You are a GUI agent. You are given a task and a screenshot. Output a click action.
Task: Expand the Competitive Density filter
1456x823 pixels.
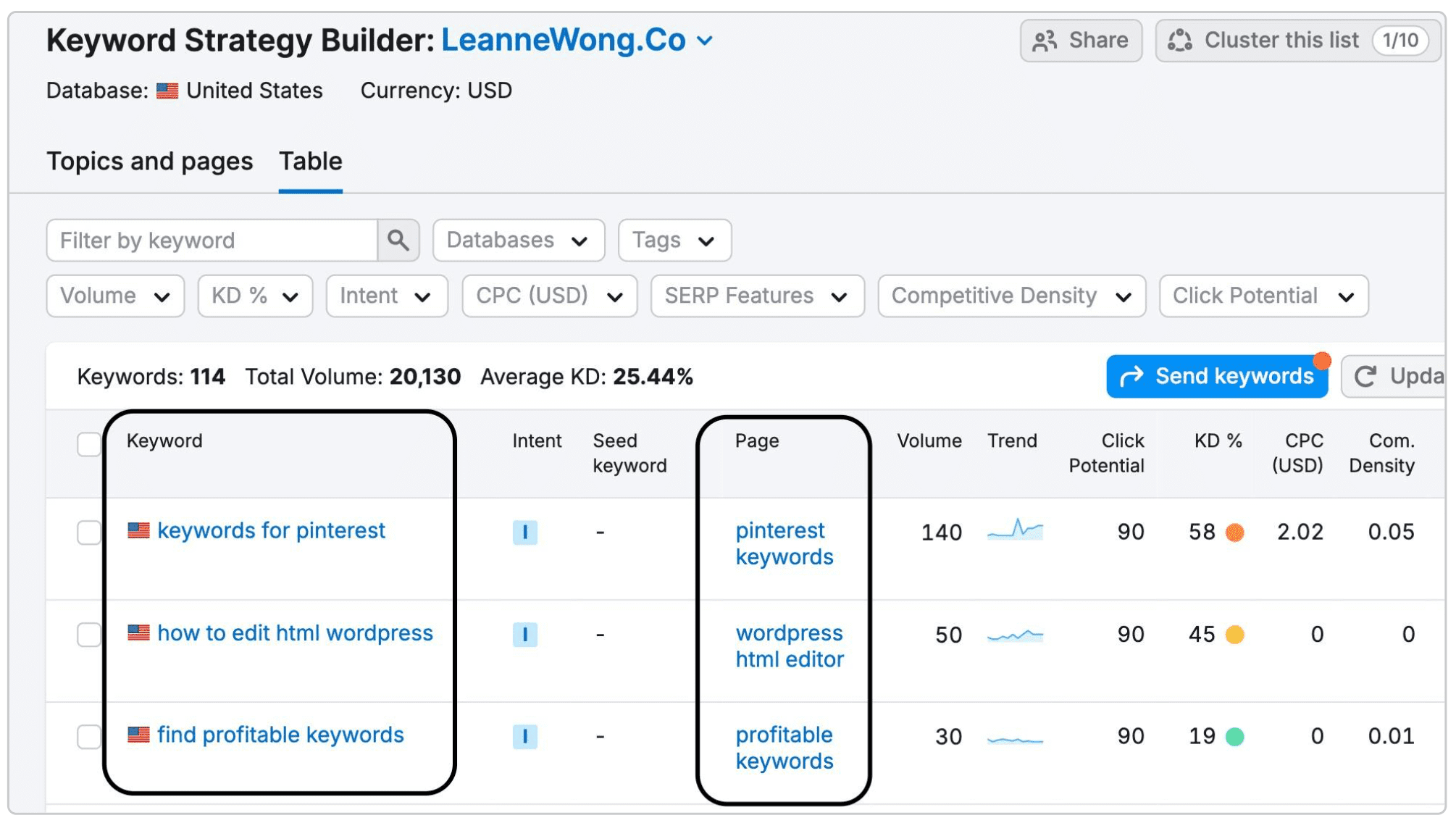1010,296
